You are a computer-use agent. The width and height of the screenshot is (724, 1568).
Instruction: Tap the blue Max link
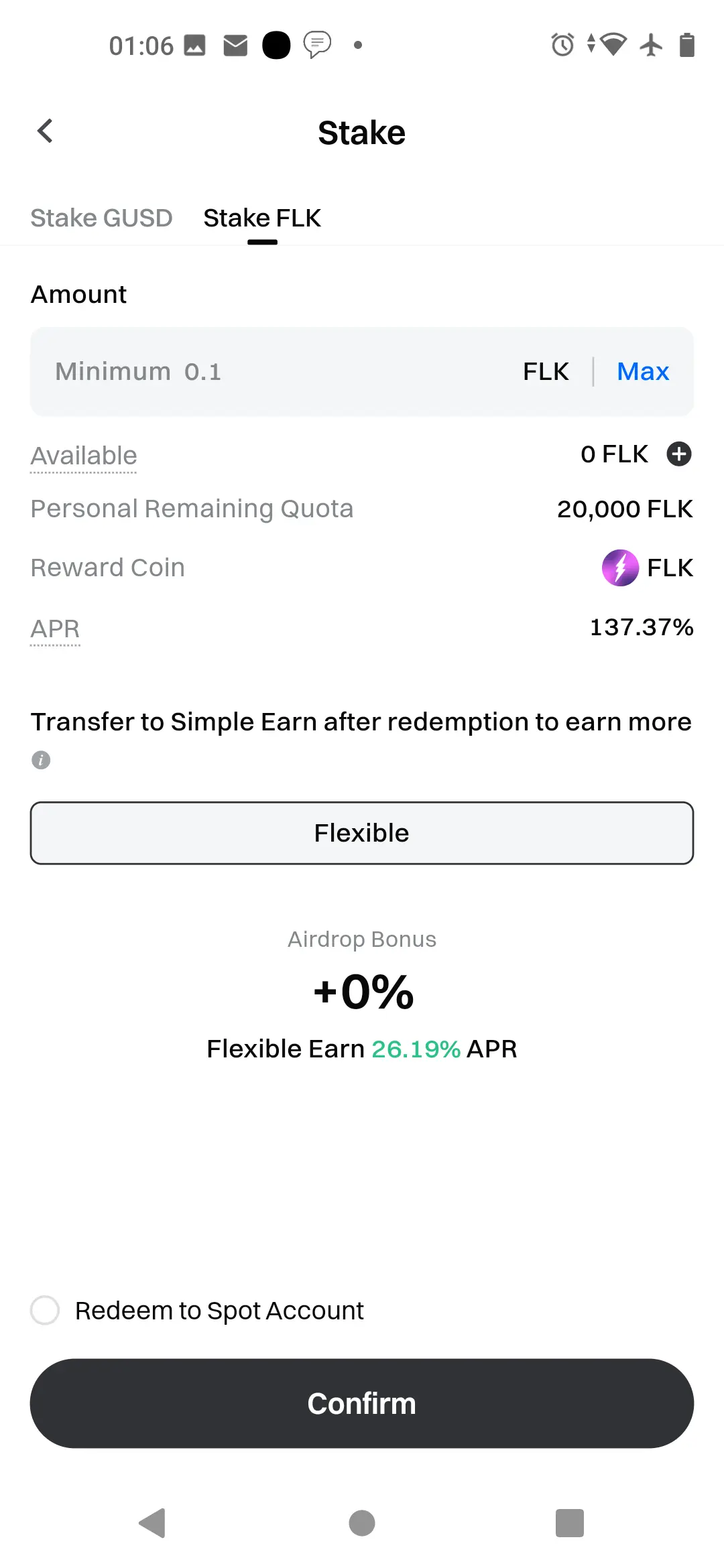(x=643, y=371)
